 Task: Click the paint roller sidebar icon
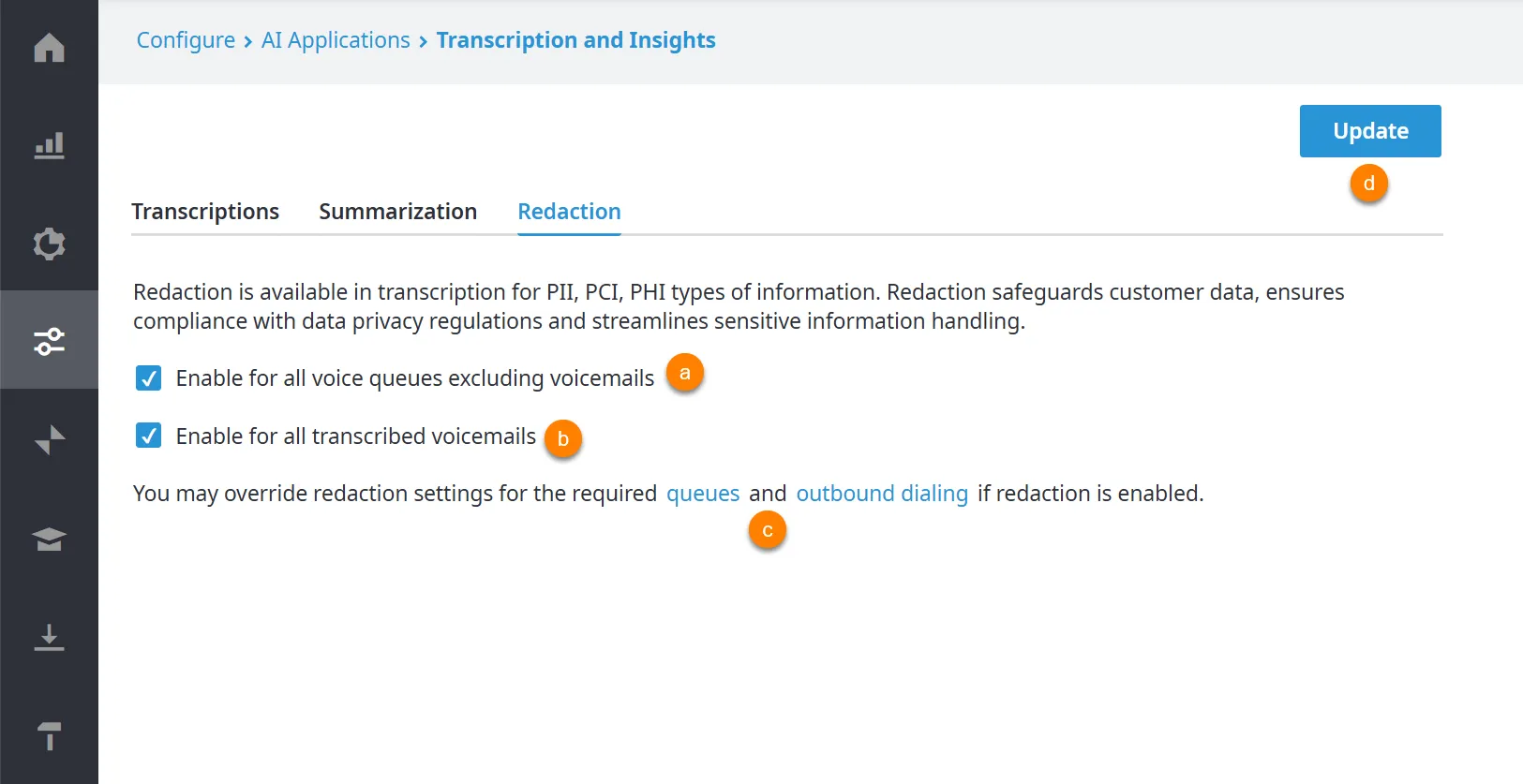tap(49, 735)
